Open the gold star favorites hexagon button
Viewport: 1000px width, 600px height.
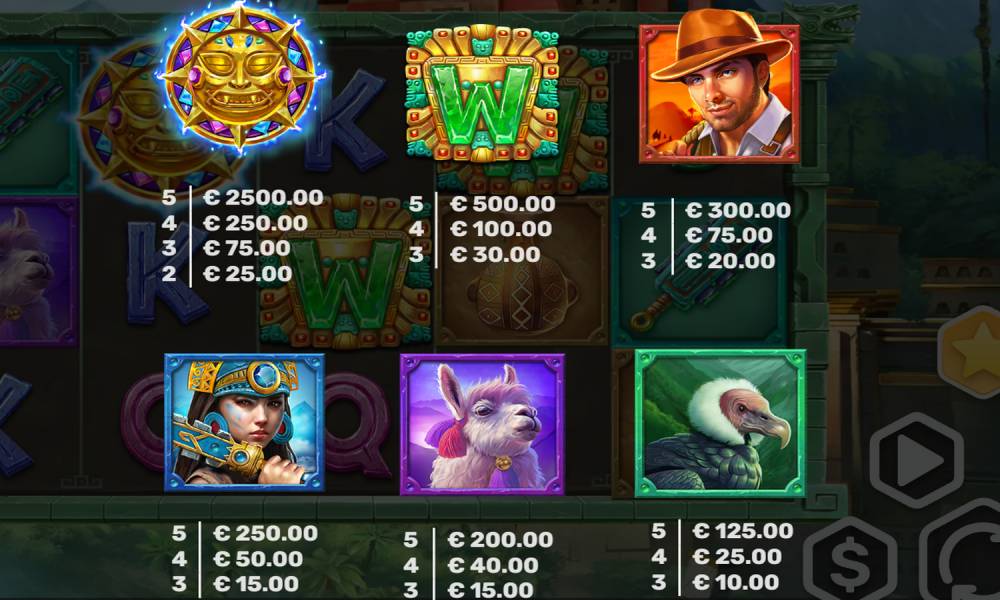tap(973, 352)
